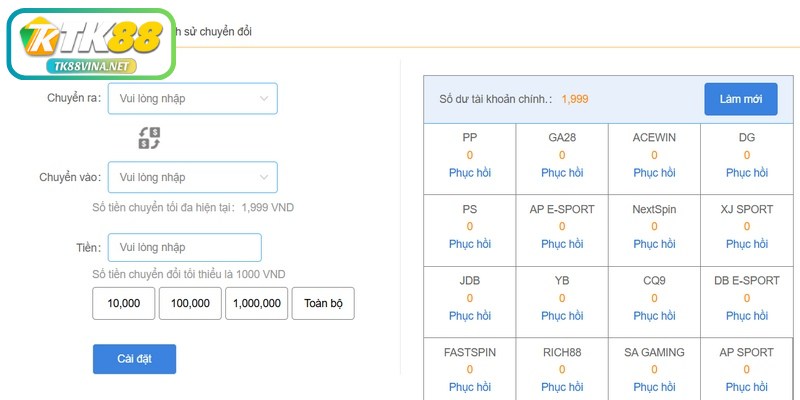
Task: Choose the 1,000,000 quick amount
Action: [256, 303]
